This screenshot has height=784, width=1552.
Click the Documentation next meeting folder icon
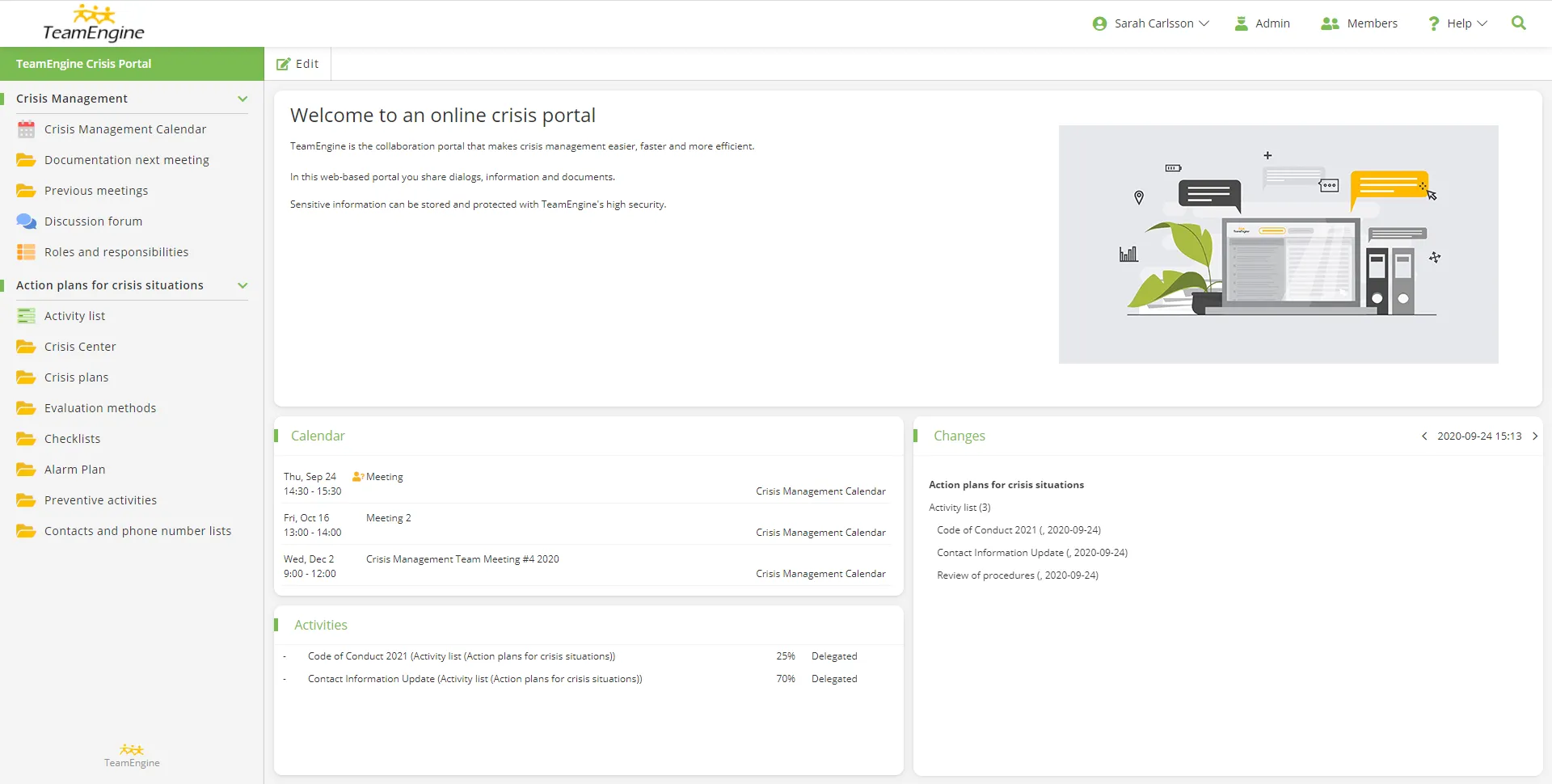coord(27,160)
